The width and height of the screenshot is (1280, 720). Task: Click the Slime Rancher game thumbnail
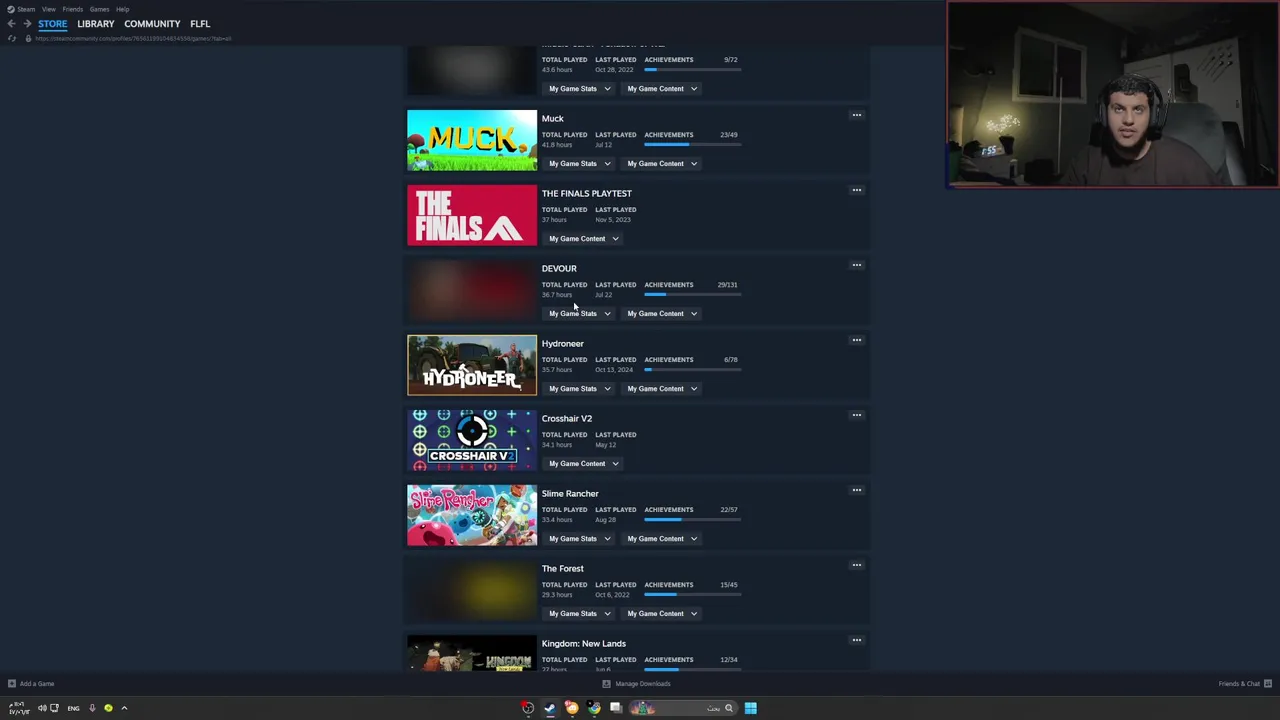click(x=472, y=515)
